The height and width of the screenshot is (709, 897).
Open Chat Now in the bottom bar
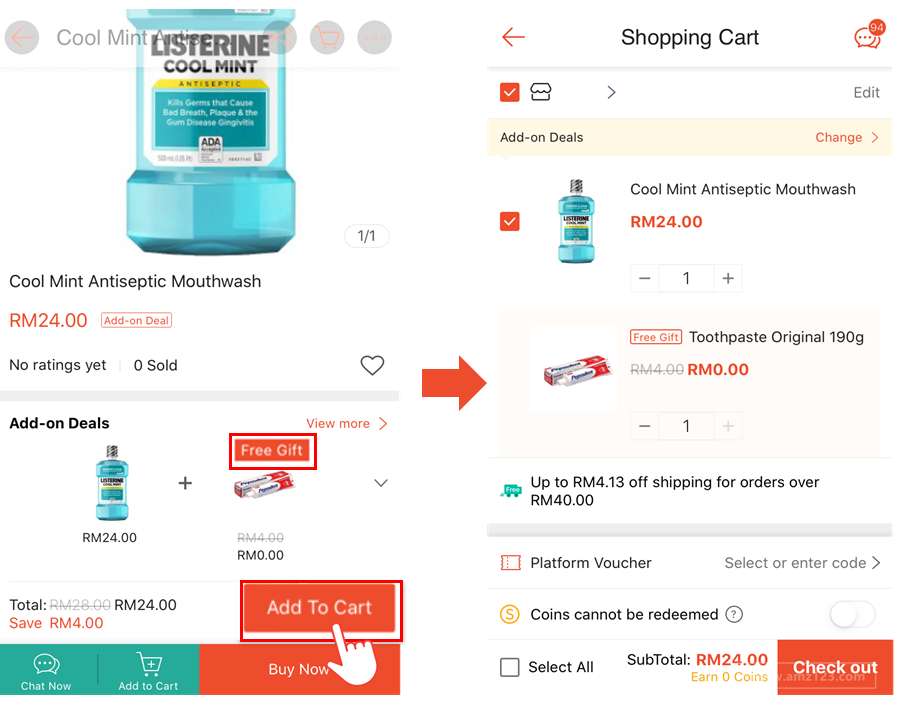pyautogui.click(x=46, y=671)
